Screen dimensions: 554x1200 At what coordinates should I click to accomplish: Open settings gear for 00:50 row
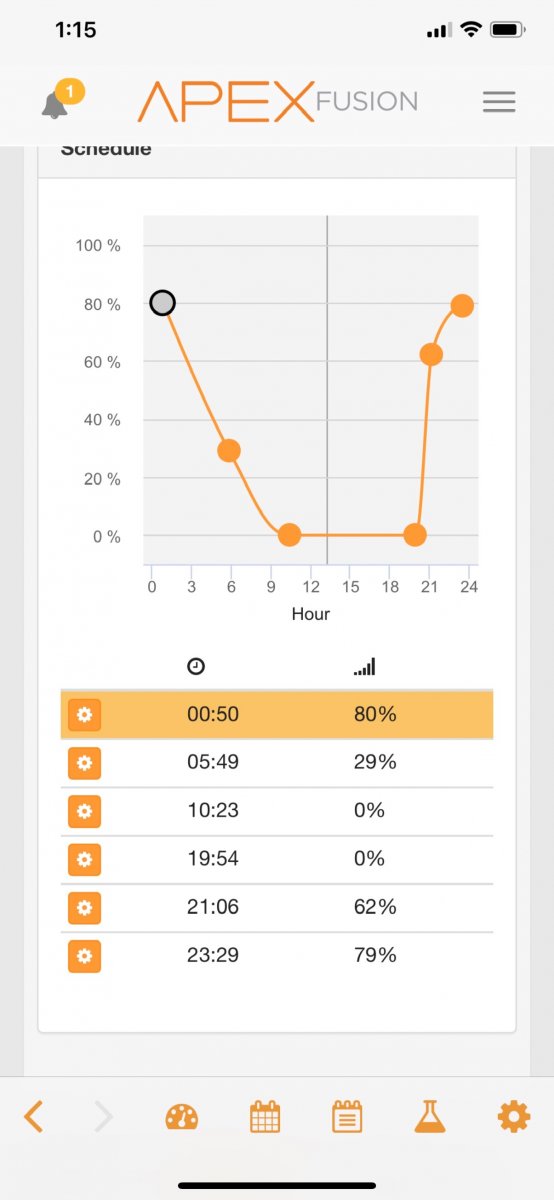(x=85, y=715)
